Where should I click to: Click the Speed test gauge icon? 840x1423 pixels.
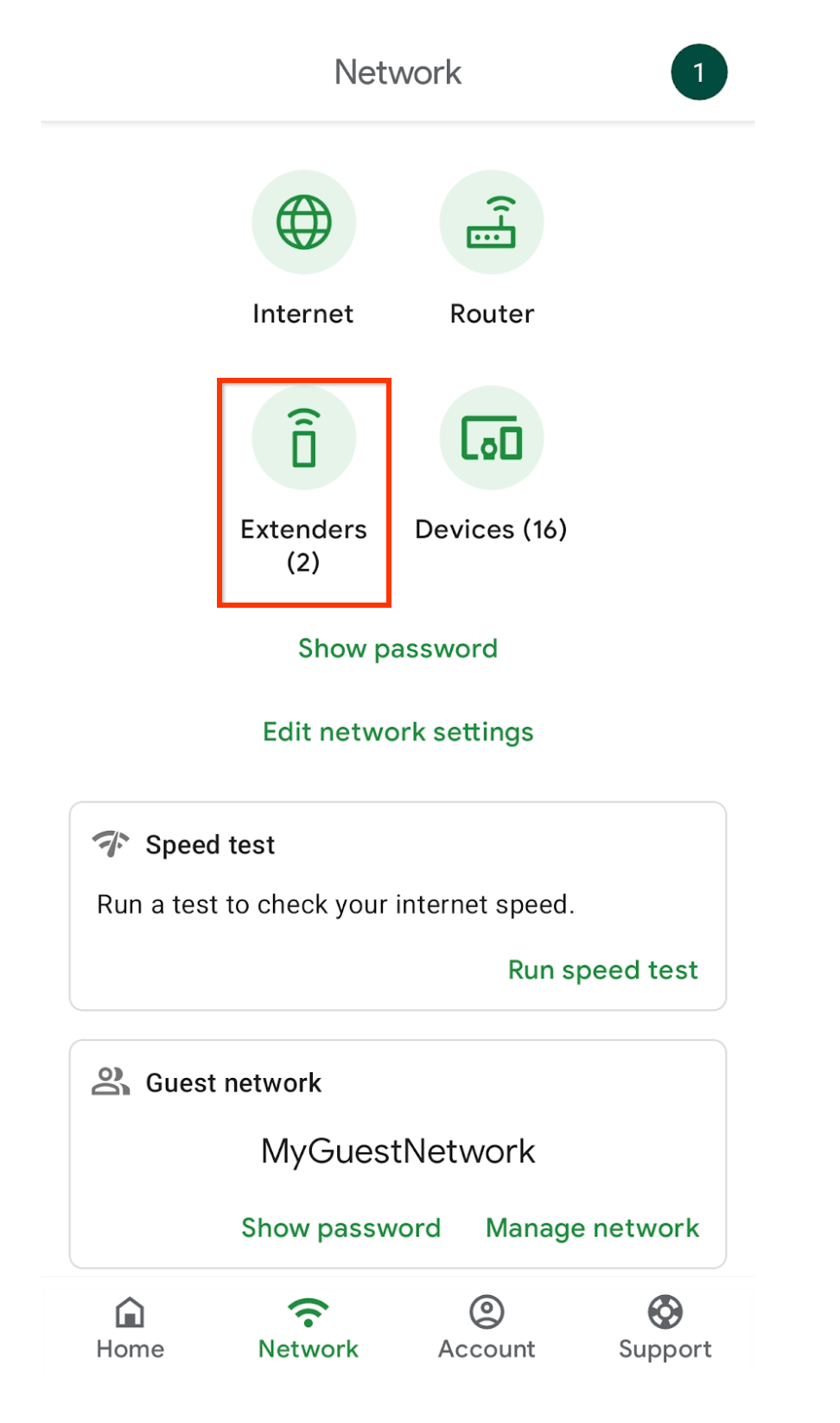[111, 843]
